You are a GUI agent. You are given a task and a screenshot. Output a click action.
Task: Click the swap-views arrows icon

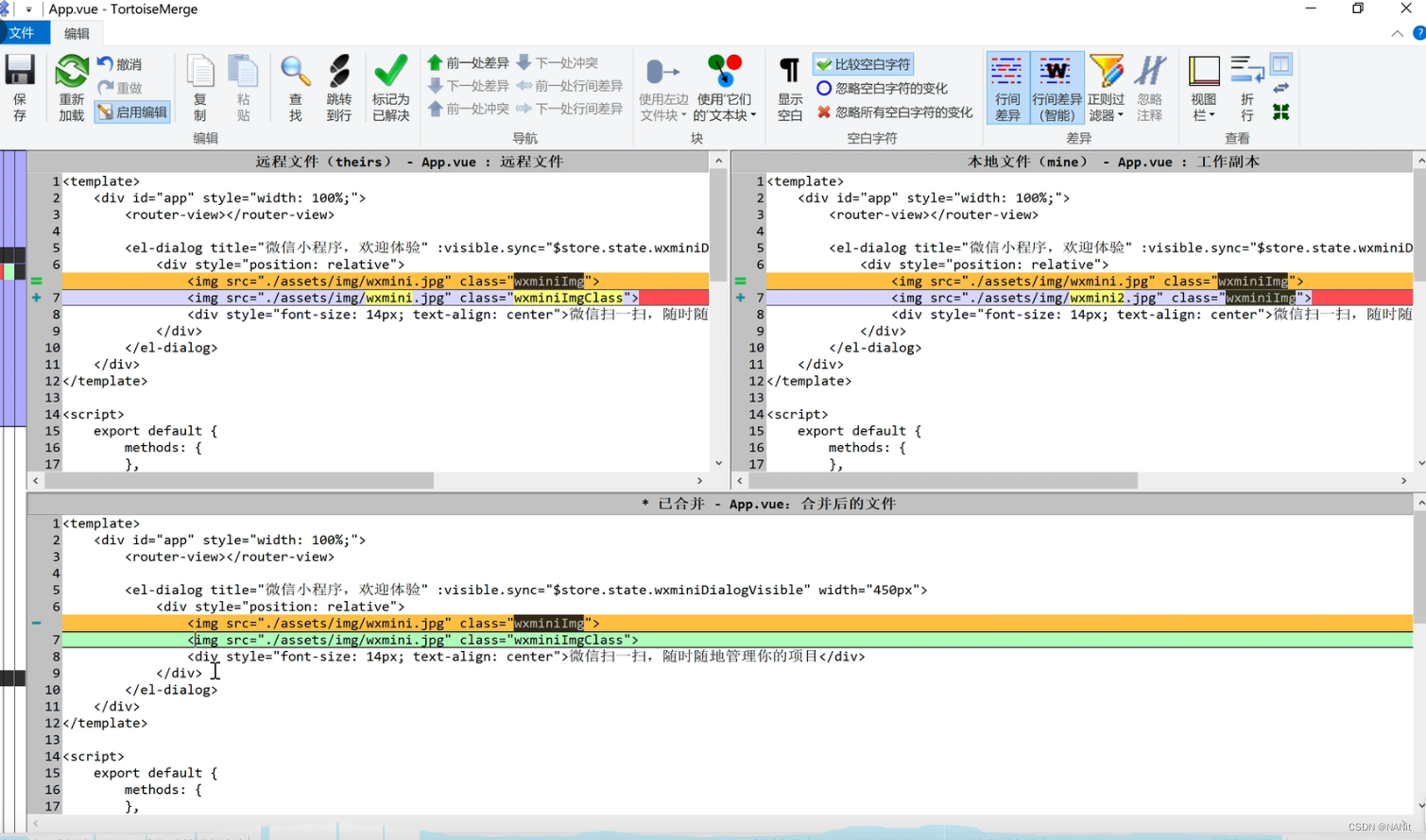1281,88
